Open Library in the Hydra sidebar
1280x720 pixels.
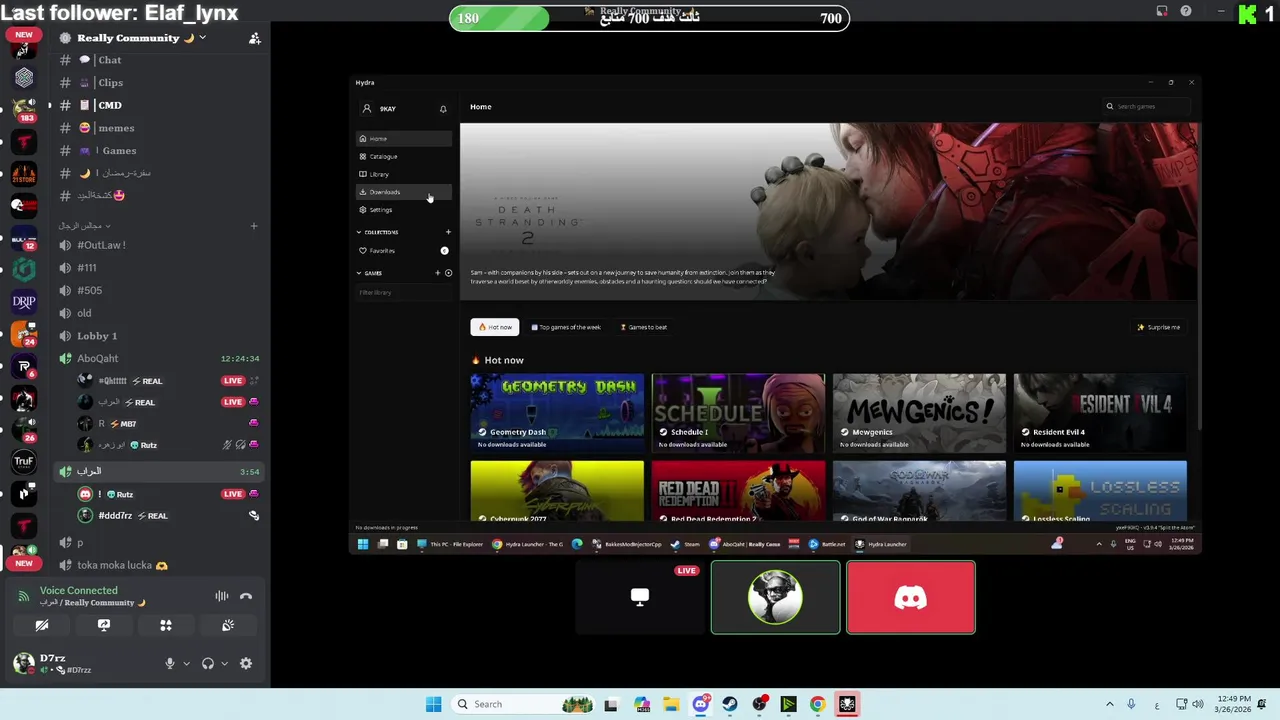tap(404, 174)
